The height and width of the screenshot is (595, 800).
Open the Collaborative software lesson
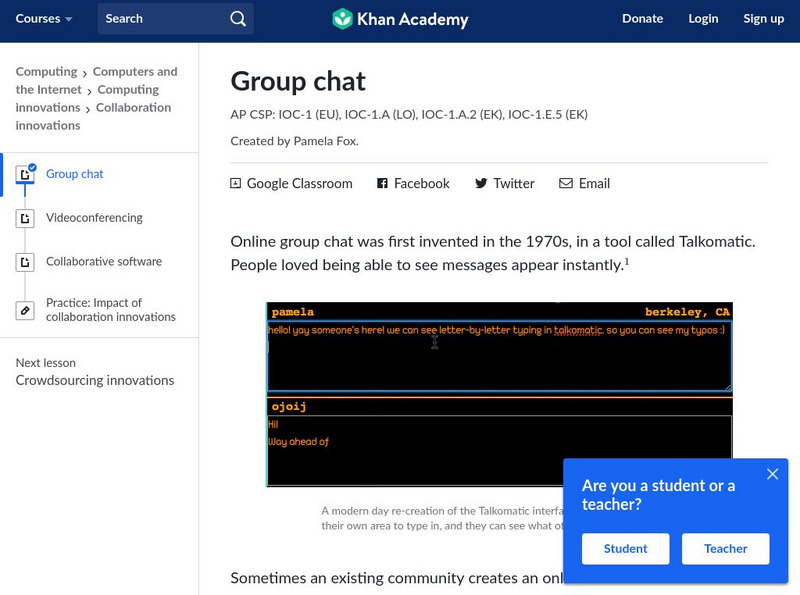point(104,261)
